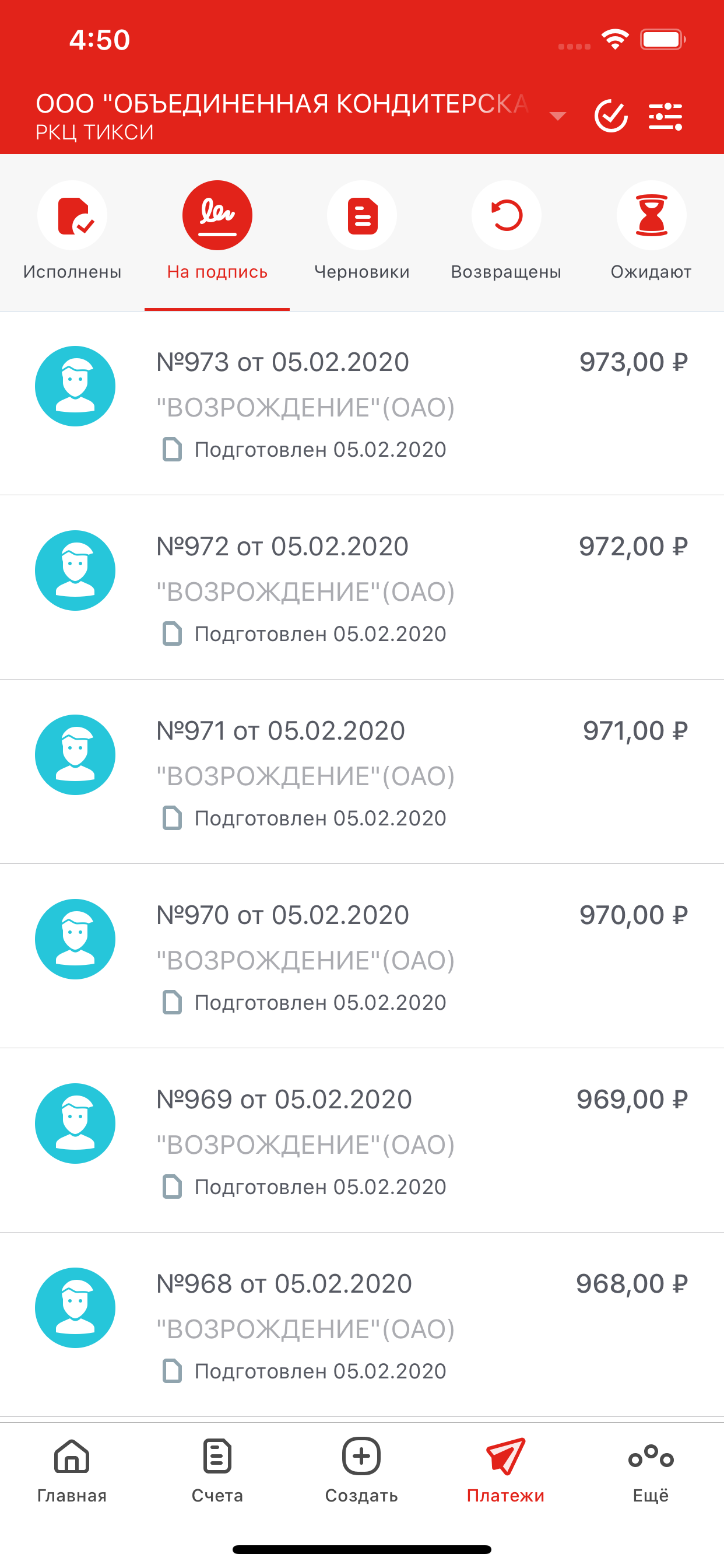
Task: Open the Счета accounts tab
Action: click(217, 1471)
